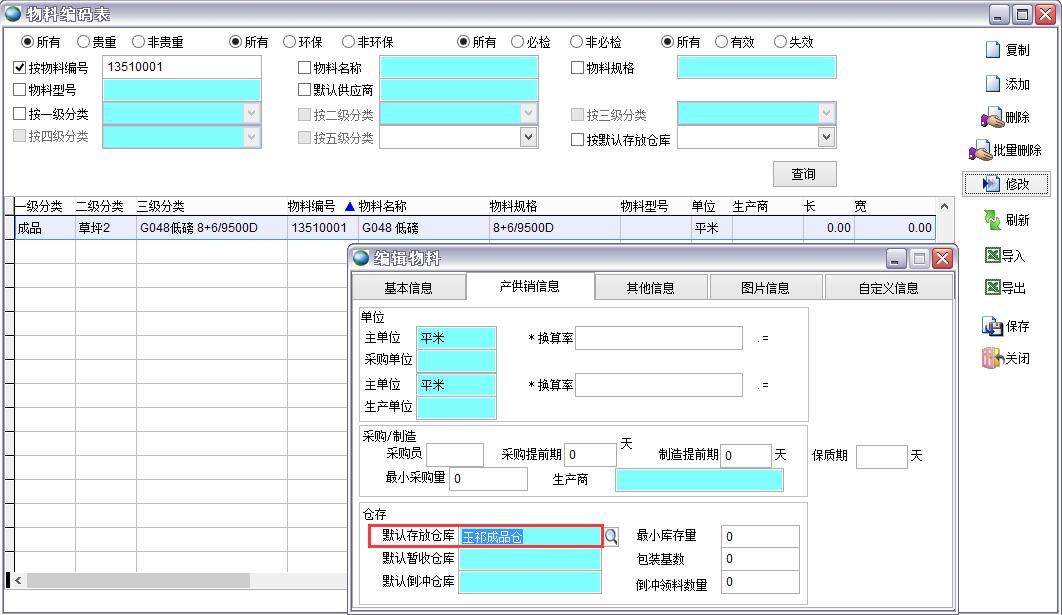Image resolution: width=1062 pixels, height=615 pixels.
Task: Click the 最小库存量 input field
Action: 760,537
